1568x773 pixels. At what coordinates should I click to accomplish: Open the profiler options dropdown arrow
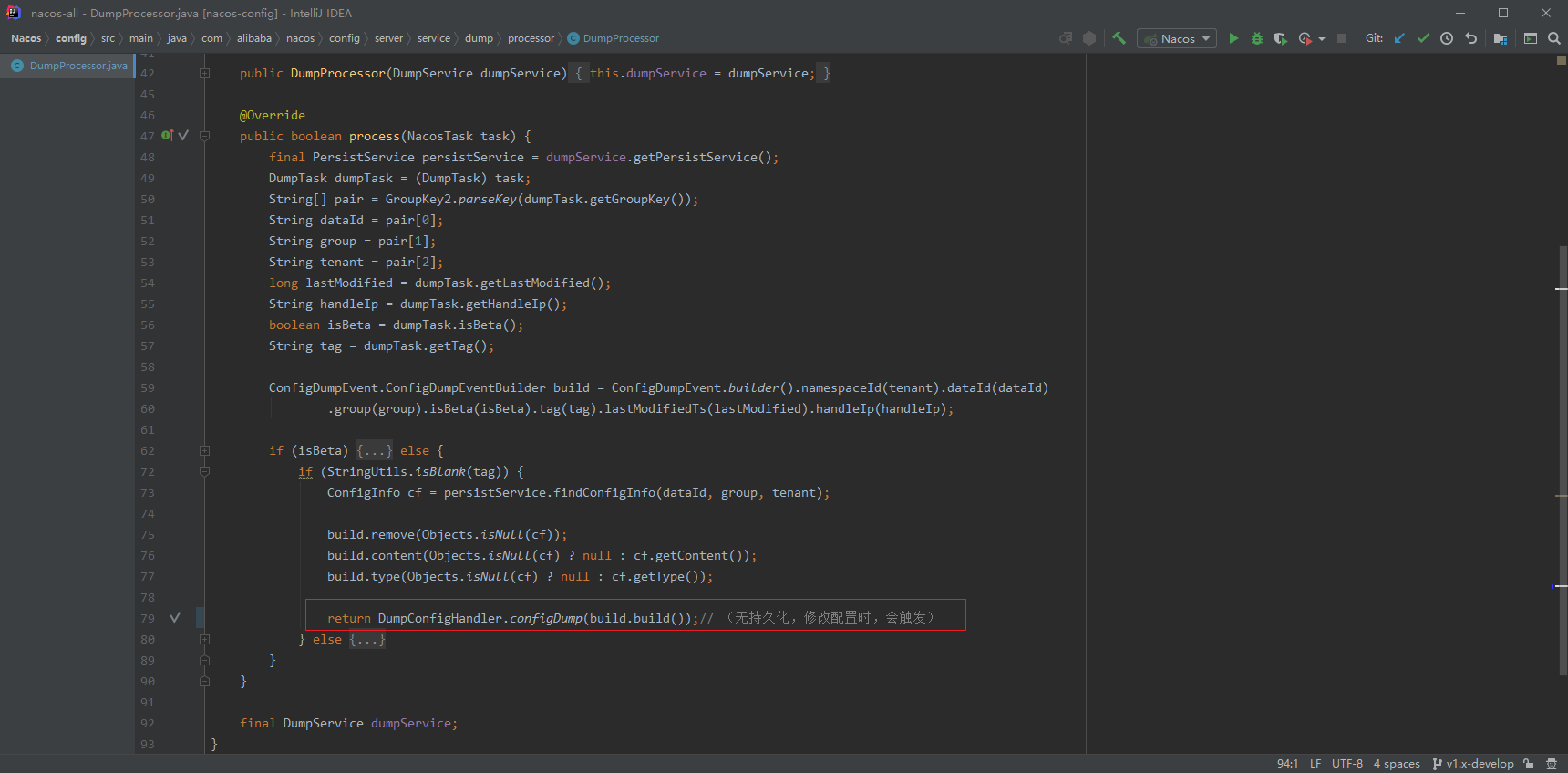point(1322,39)
